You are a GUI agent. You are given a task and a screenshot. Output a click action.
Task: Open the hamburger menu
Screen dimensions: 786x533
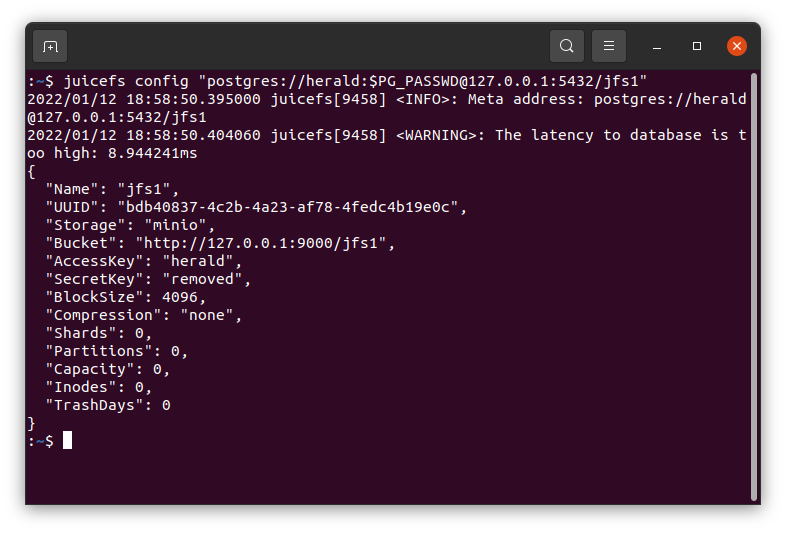click(x=609, y=46)
